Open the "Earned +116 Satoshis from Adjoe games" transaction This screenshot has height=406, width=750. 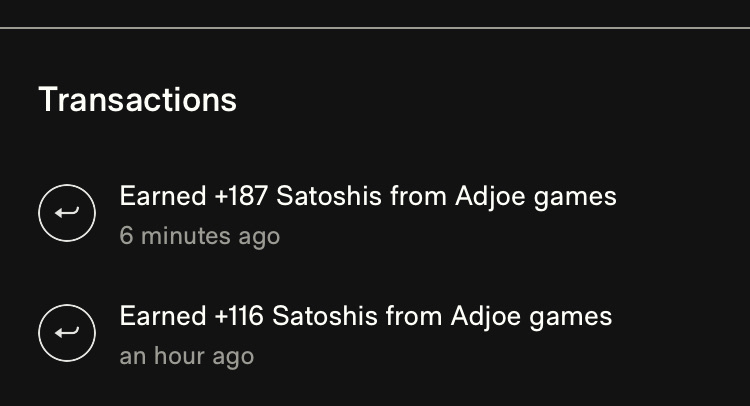pyautogui.click(x=365, y=317)
